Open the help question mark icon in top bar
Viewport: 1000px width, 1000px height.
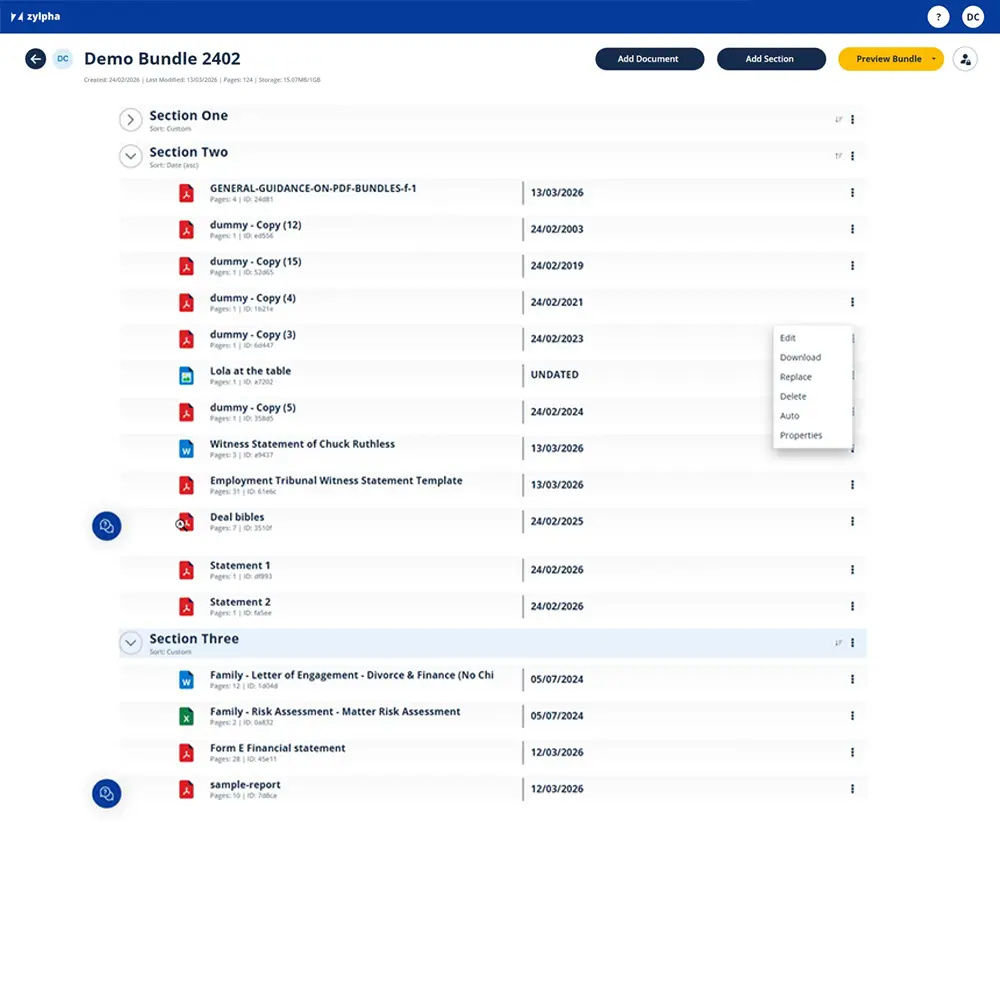click(x=938, y=17)
